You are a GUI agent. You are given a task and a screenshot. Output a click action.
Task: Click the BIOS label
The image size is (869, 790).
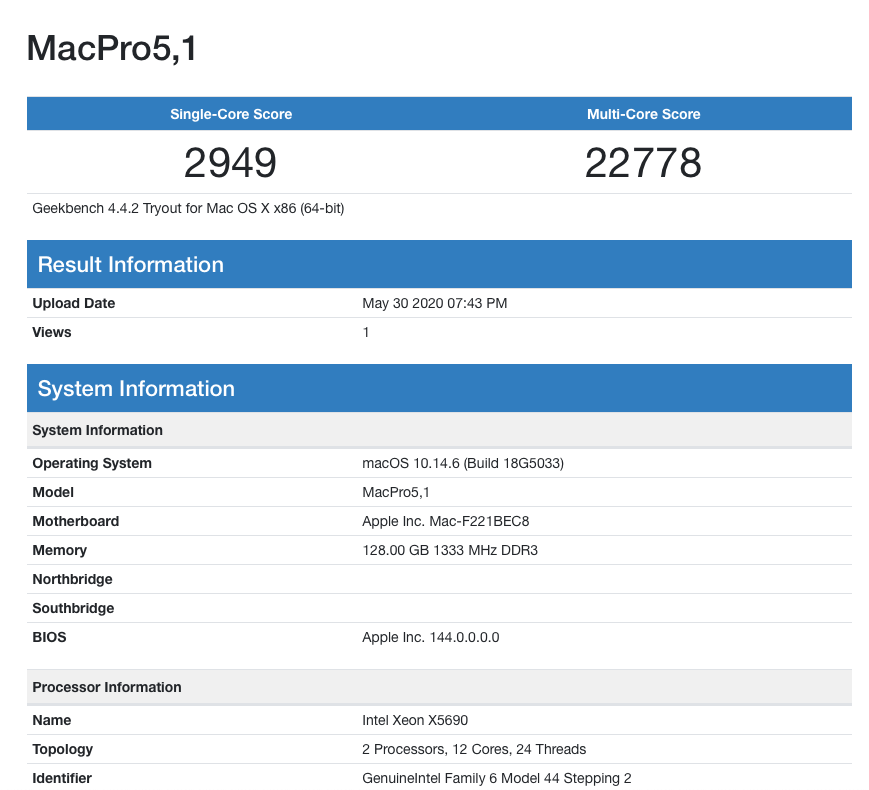coord(49,637)
